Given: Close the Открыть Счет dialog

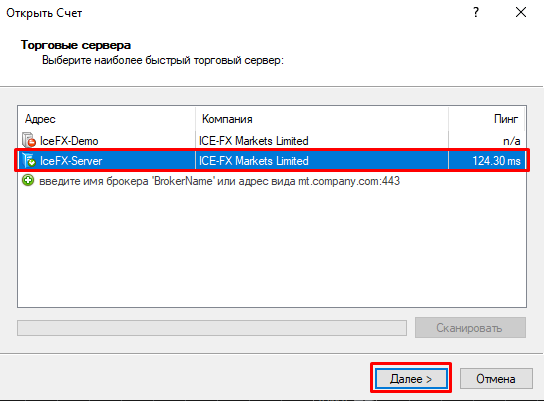Looking at the screenshot, I should (x=521, y=12).
